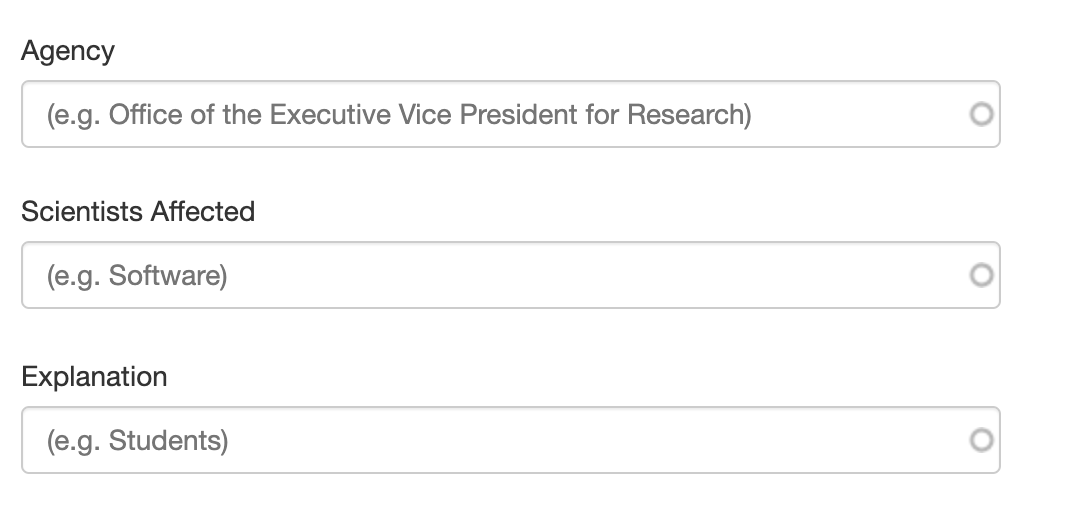Click the circle icon in Scientists Affected field
Screen dimensions: 1082x521
pyautogui.click(x=982, y=275)
